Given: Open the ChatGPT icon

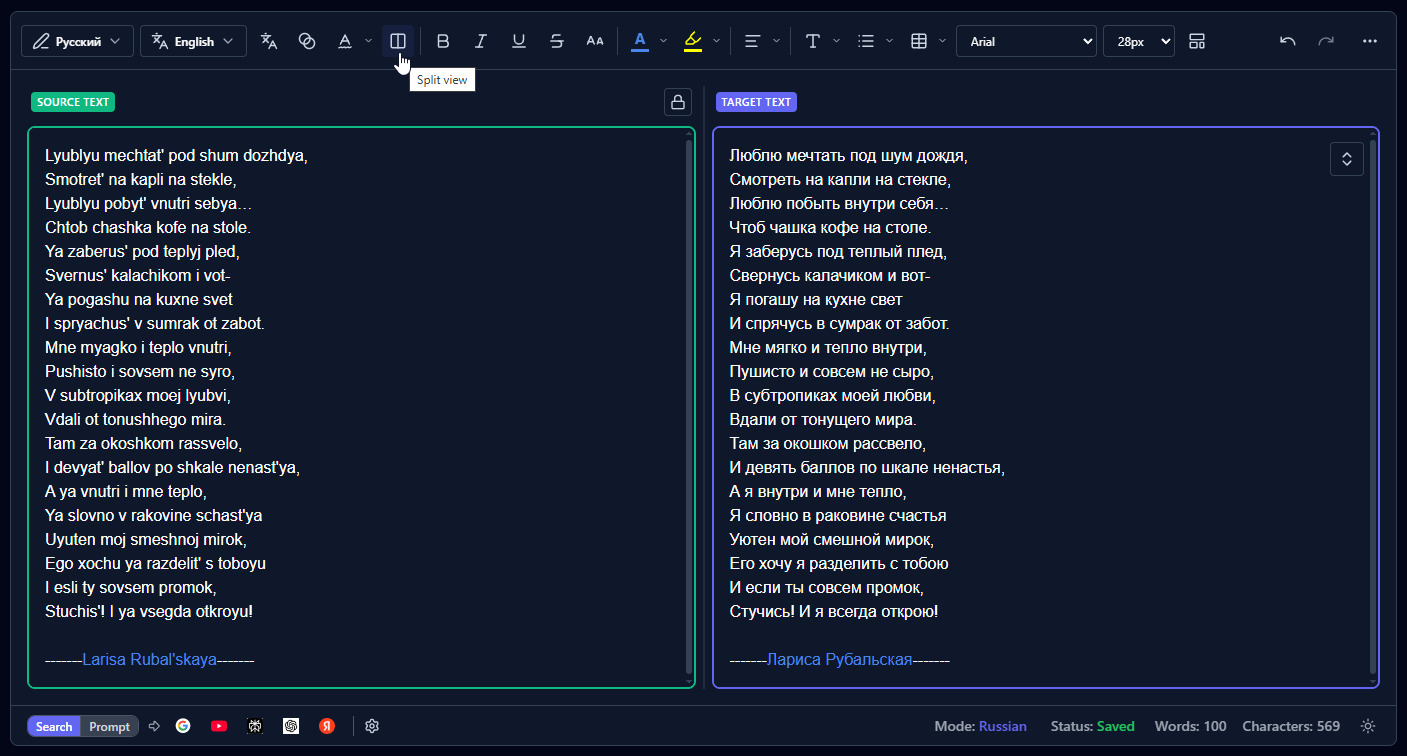Looking at the screenshot, I should (x=291, y=726).
